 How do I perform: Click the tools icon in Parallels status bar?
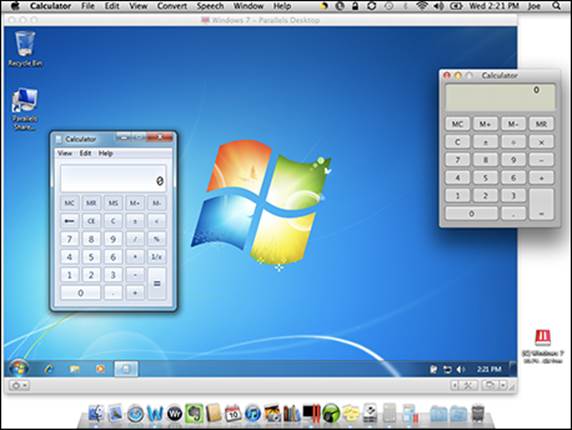pos(468,385)
